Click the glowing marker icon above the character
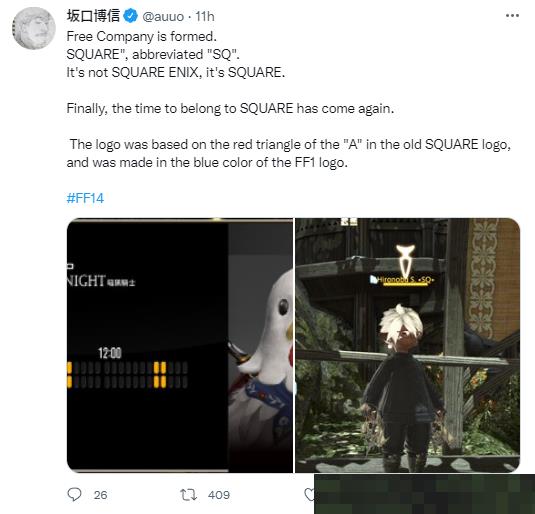535x514 pixels. [405, 260]
